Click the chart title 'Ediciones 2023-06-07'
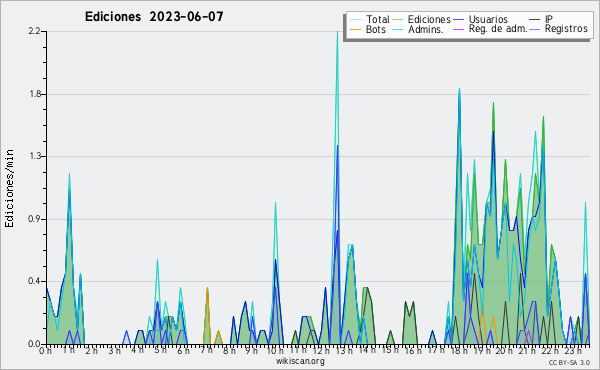Viewport: 600px width, 370px height. click(154, 17)
